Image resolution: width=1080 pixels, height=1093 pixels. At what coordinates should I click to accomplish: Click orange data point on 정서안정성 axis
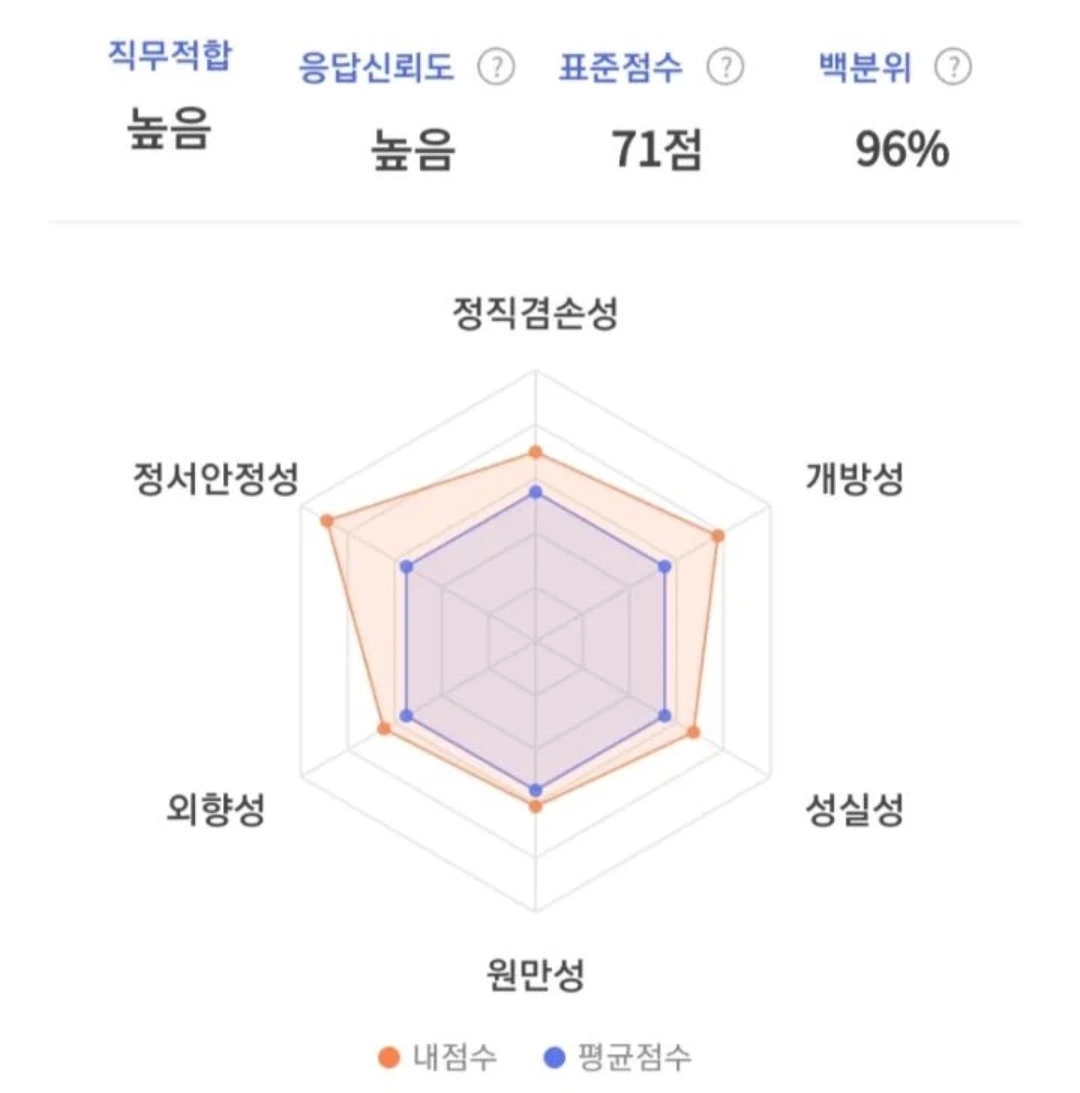(327, 521)
